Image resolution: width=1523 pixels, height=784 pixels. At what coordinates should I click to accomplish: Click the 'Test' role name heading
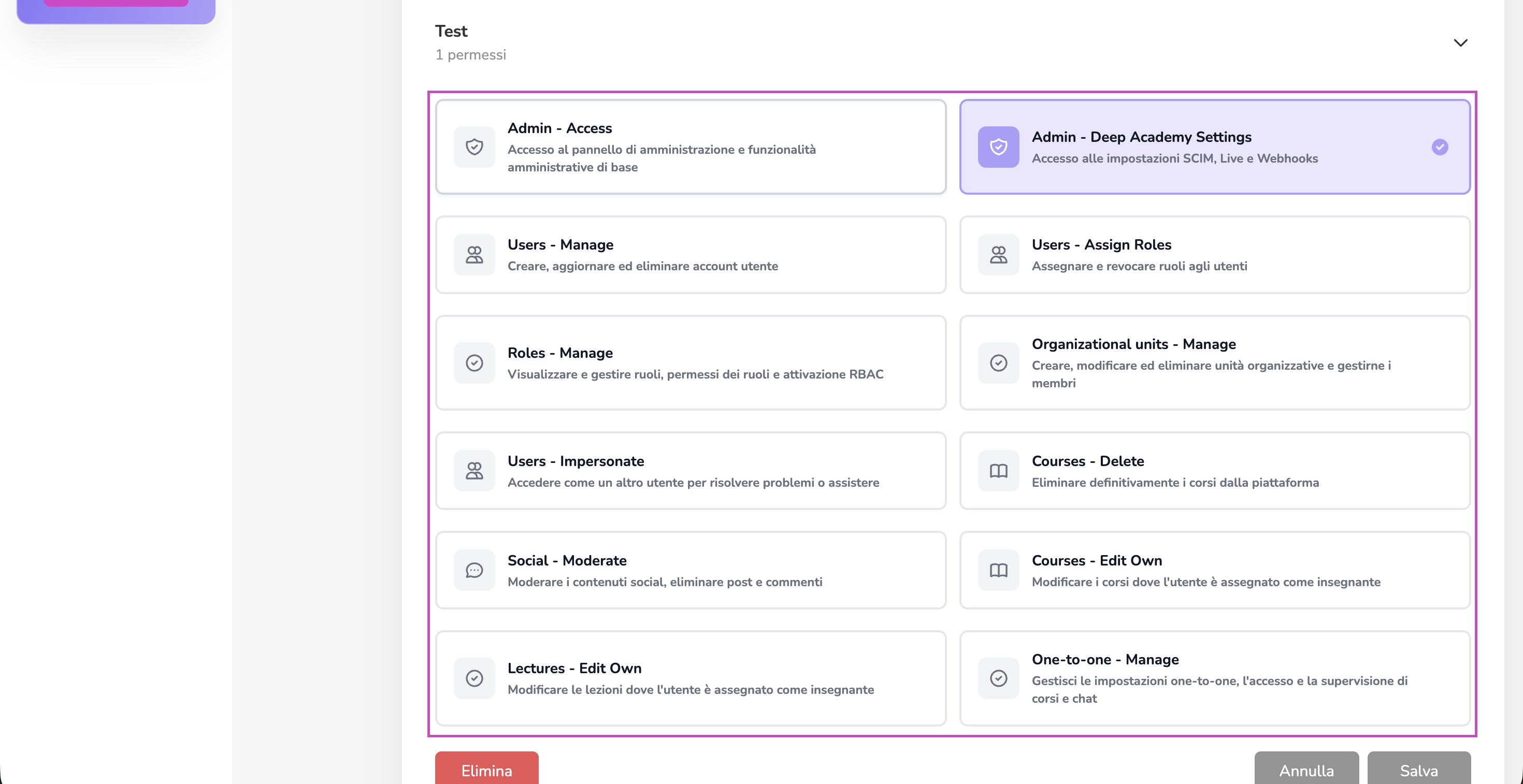[x=451, y=31]
